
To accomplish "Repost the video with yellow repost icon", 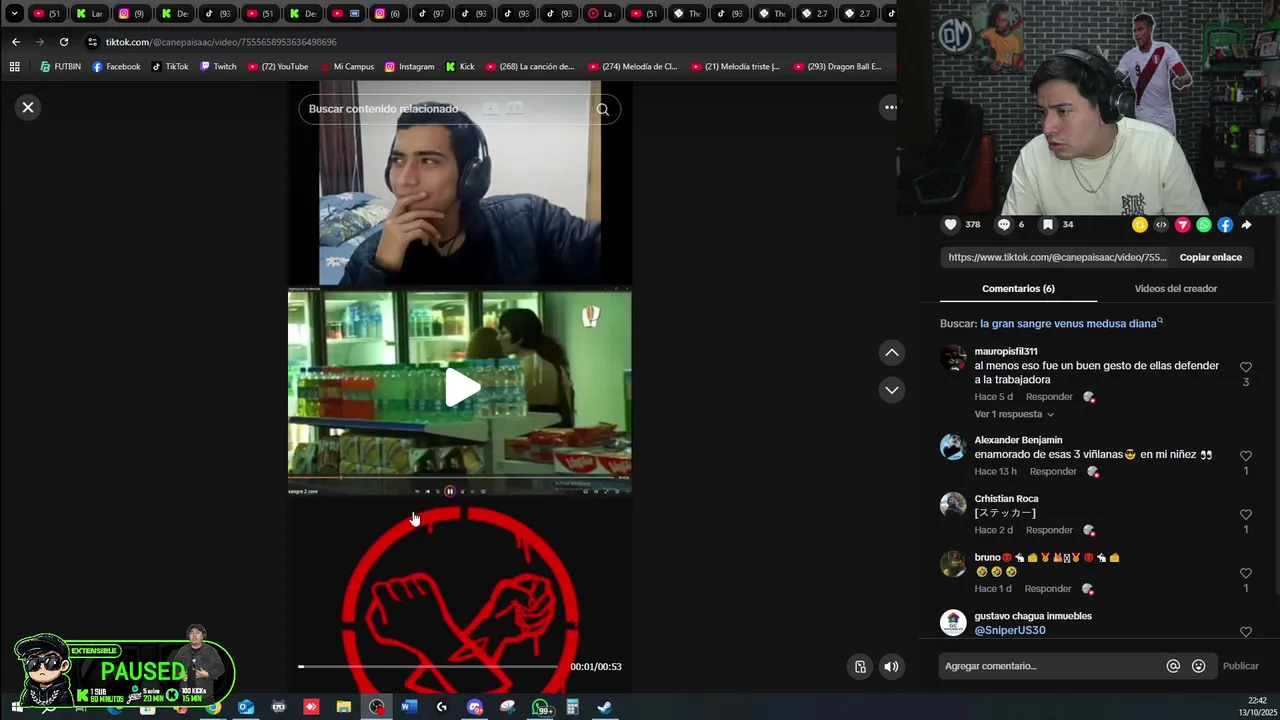I will pyautogui.click(x=1139, y=225).
